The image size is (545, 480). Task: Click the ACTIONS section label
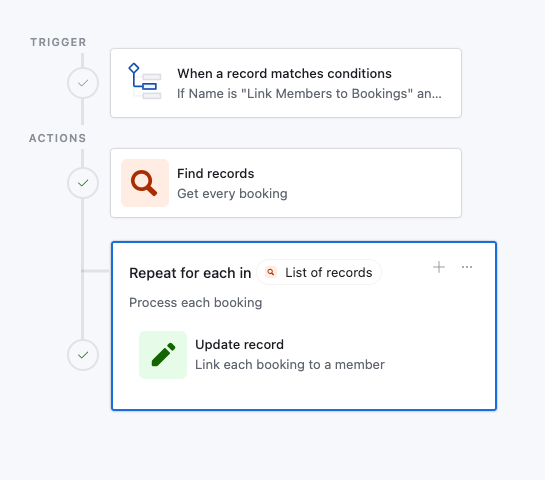[58, 138]
